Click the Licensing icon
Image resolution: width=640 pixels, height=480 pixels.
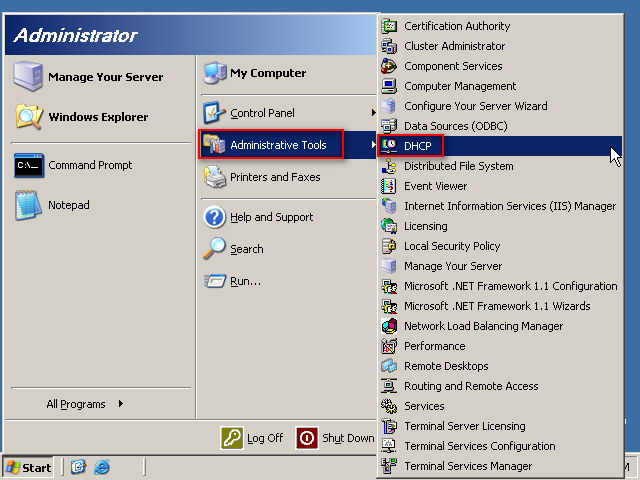tap(389, 226)
